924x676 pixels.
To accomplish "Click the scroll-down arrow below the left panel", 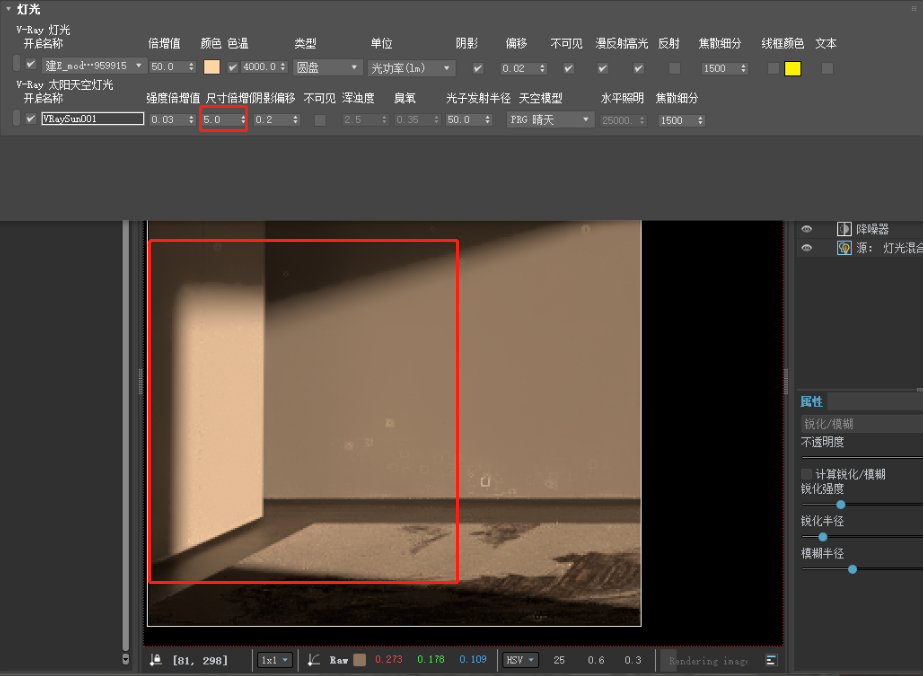I will point(125,660).
